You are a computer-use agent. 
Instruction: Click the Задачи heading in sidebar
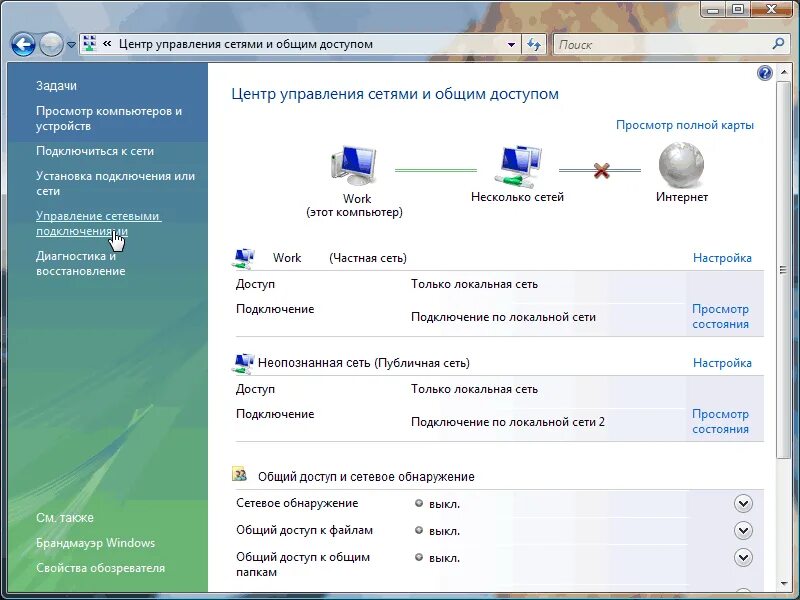tap(56, 86)
